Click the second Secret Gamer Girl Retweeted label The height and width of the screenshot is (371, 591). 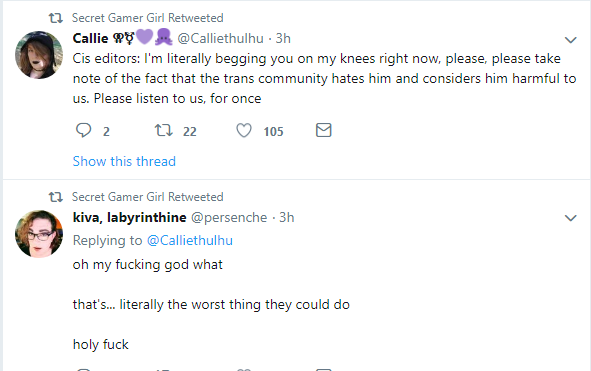point(148,197)
